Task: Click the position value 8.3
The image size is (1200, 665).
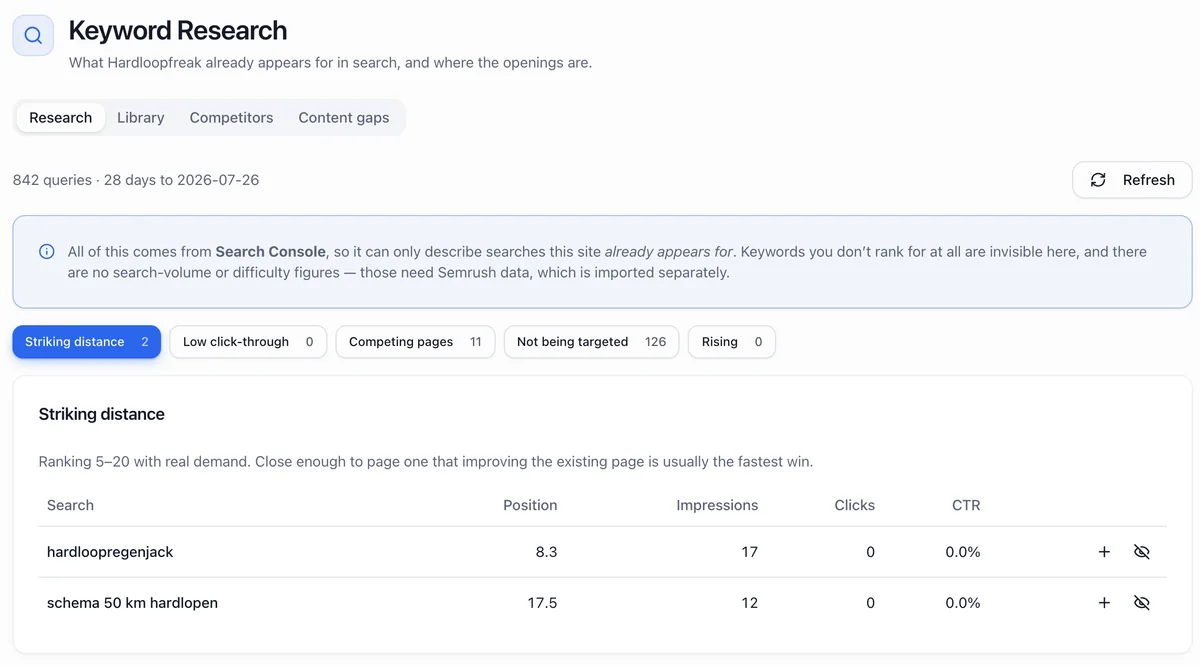Action: (546, 552)
